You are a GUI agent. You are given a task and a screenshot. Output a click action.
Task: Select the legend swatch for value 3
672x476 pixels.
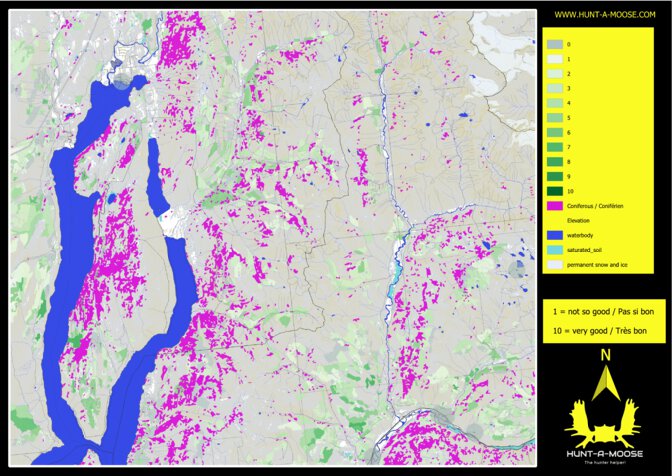tap(555, 88)
